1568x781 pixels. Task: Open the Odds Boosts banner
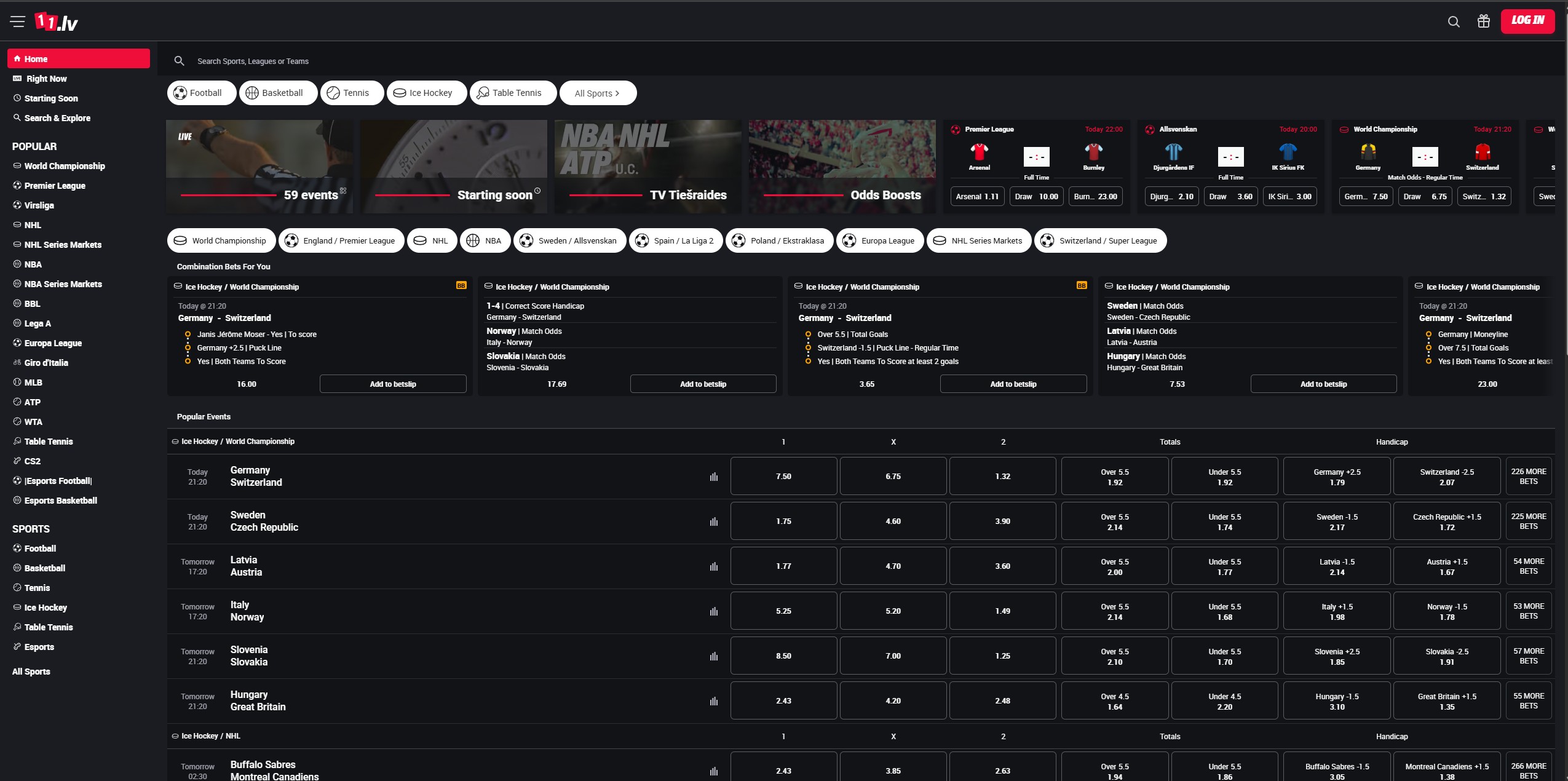click(842, 167)
